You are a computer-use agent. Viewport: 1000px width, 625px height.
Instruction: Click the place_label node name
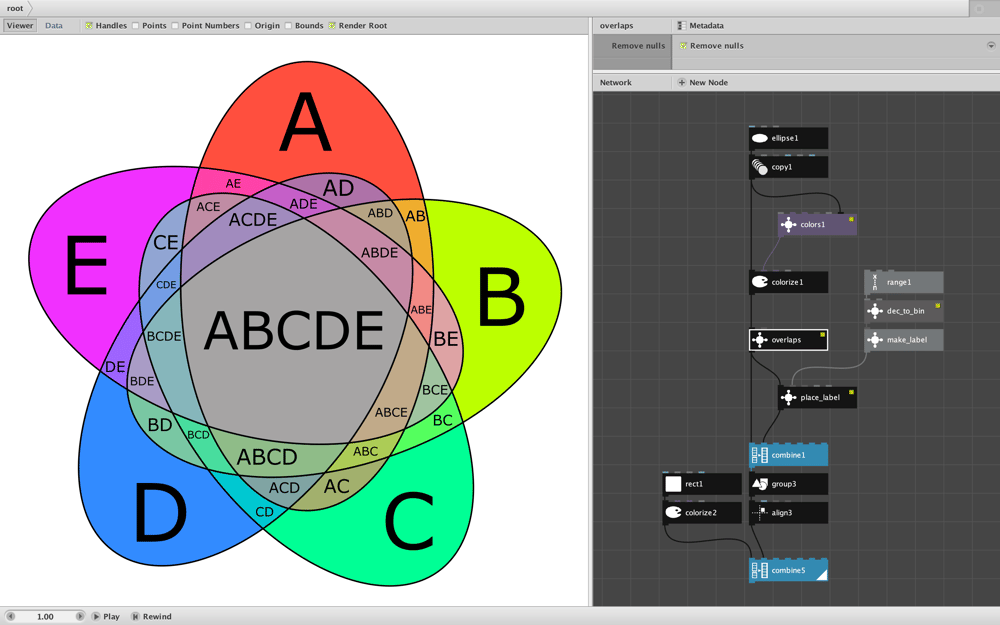tap(820, 397)
